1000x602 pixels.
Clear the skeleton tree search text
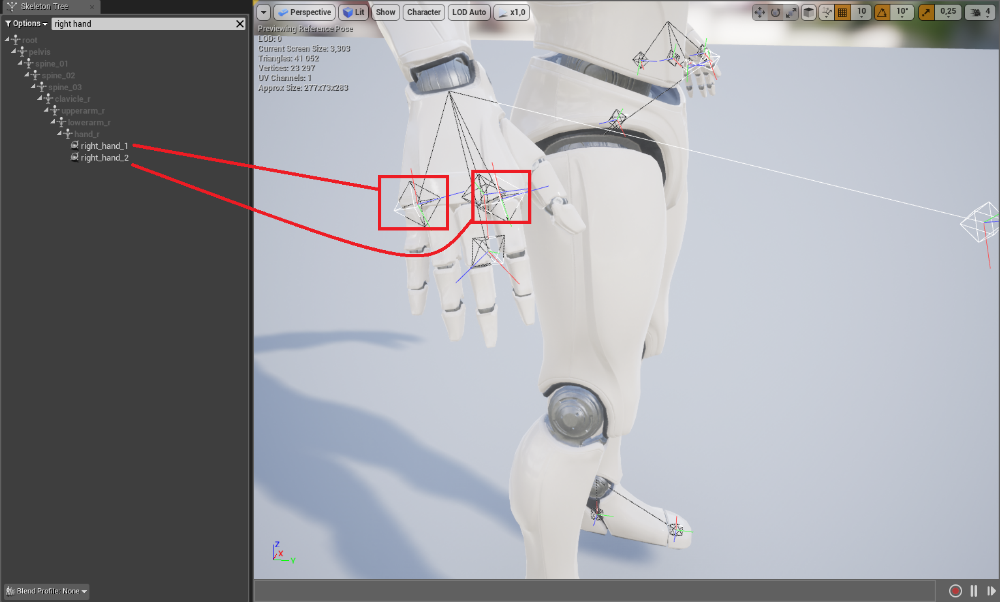240,23
